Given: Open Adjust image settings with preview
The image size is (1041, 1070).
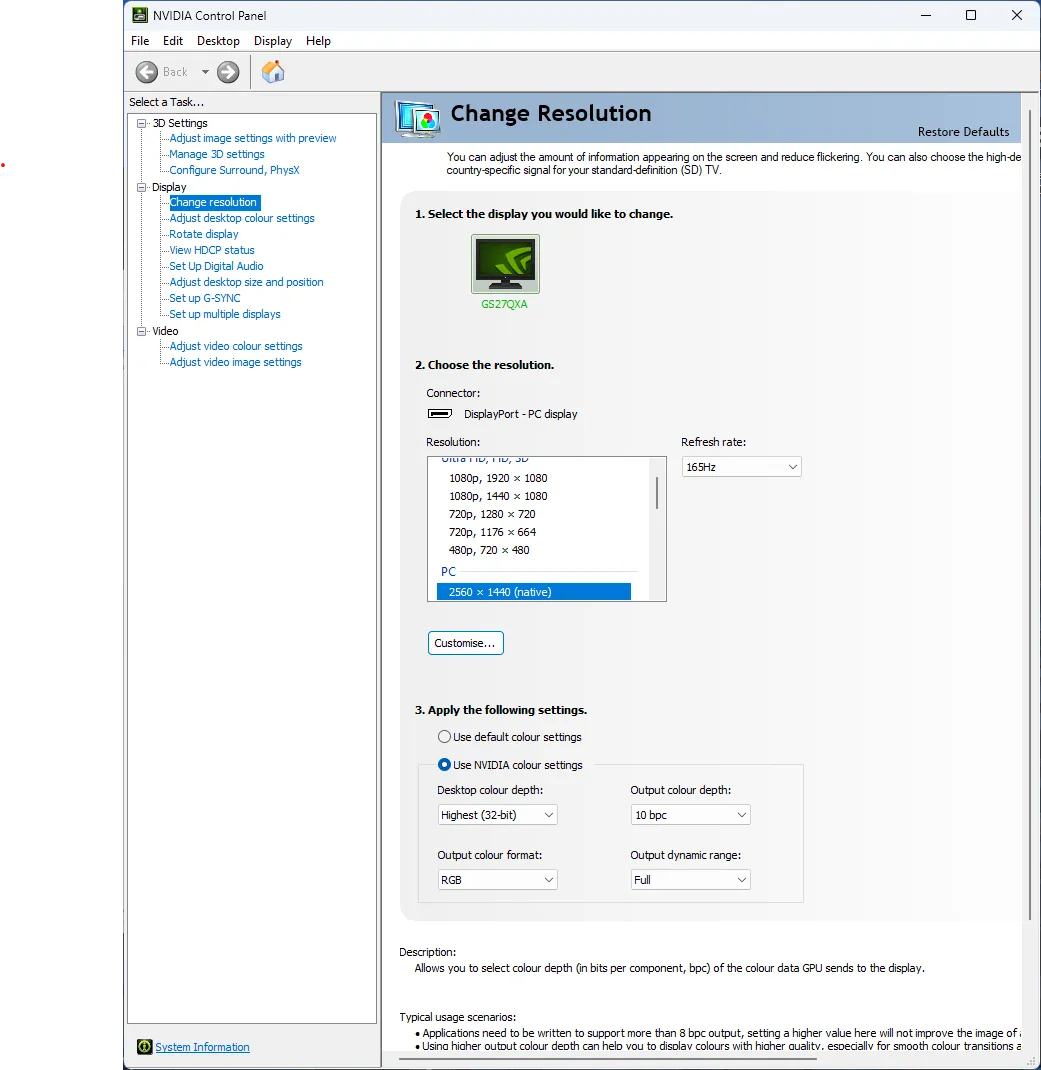Looking at the screenshot, I should click(x=252, y=138).
